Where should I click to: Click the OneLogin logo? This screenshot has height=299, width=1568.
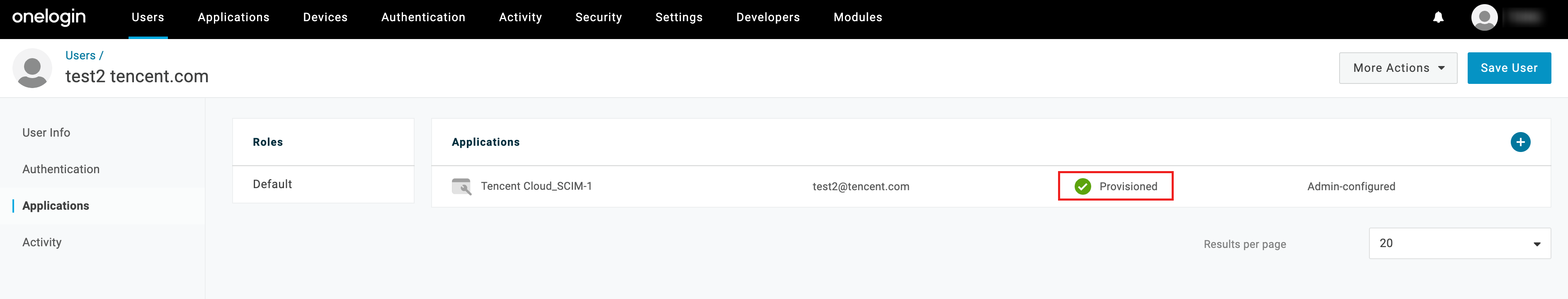pos(49,17)
